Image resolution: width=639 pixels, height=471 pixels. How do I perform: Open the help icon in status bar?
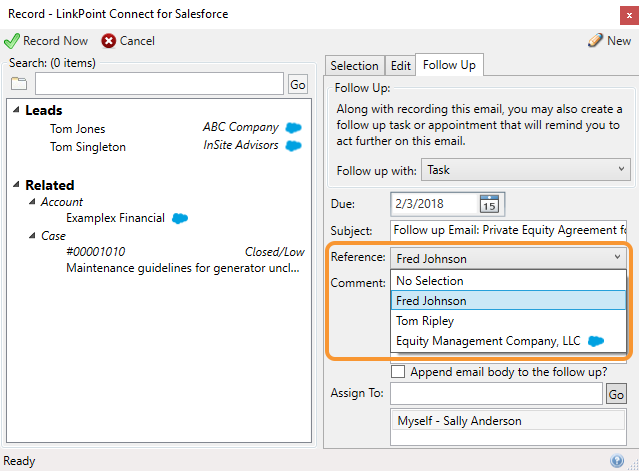(x=617, y=461)
